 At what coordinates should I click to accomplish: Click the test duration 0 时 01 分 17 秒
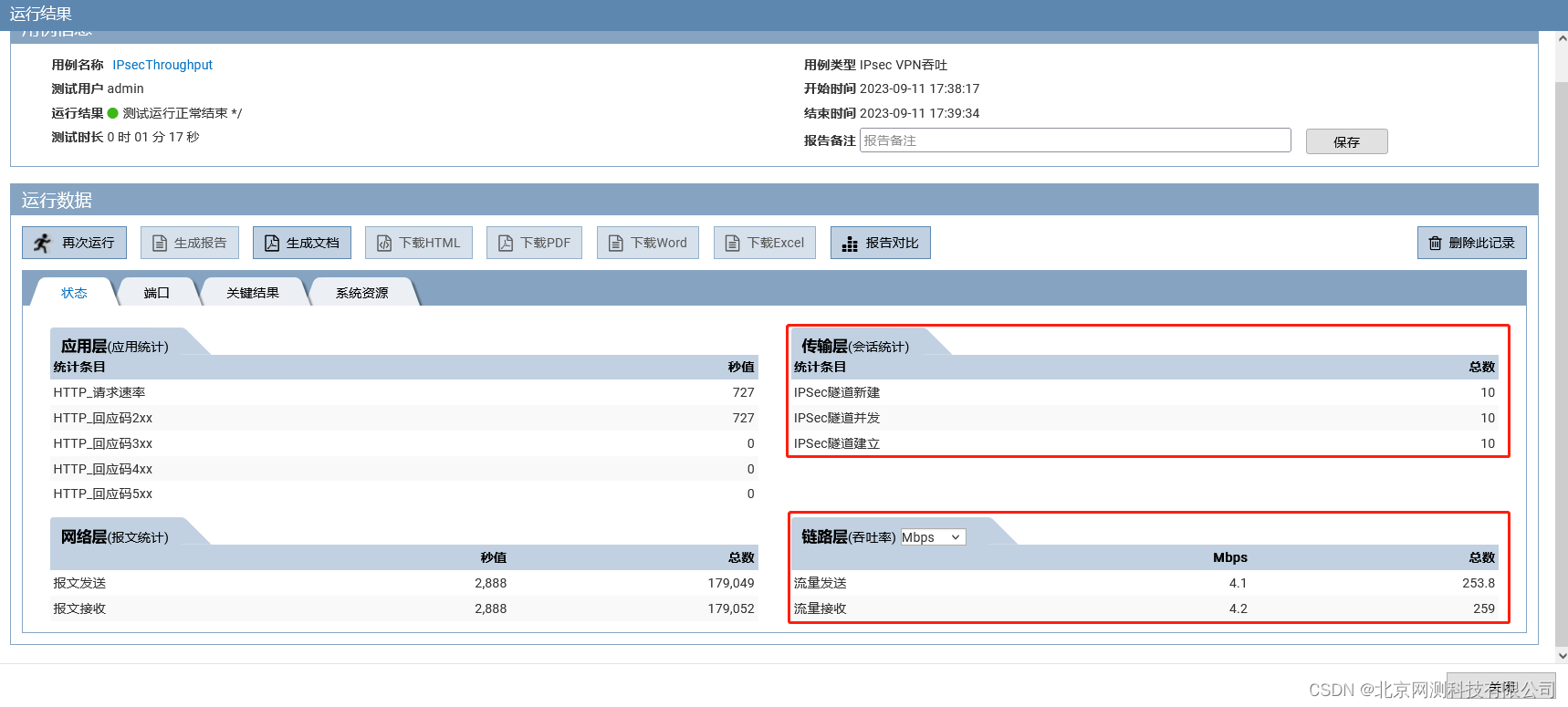[153, 137]
